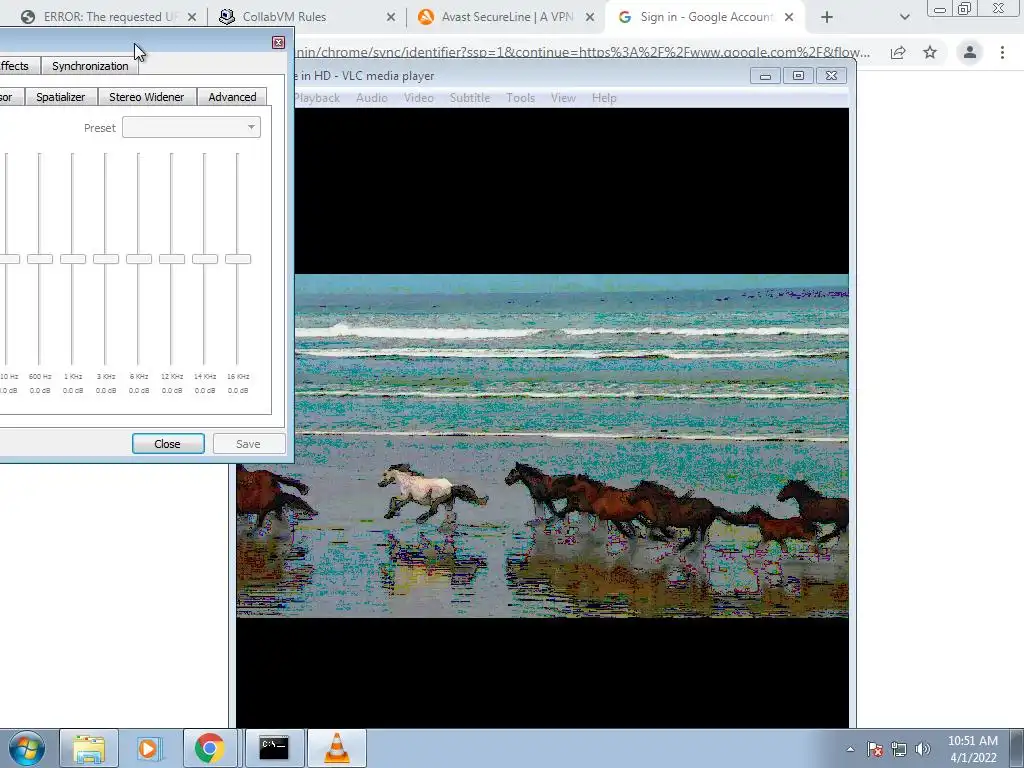1024x768 pixels.
Task: Close the VLC media player window
Action: point(831,76)
